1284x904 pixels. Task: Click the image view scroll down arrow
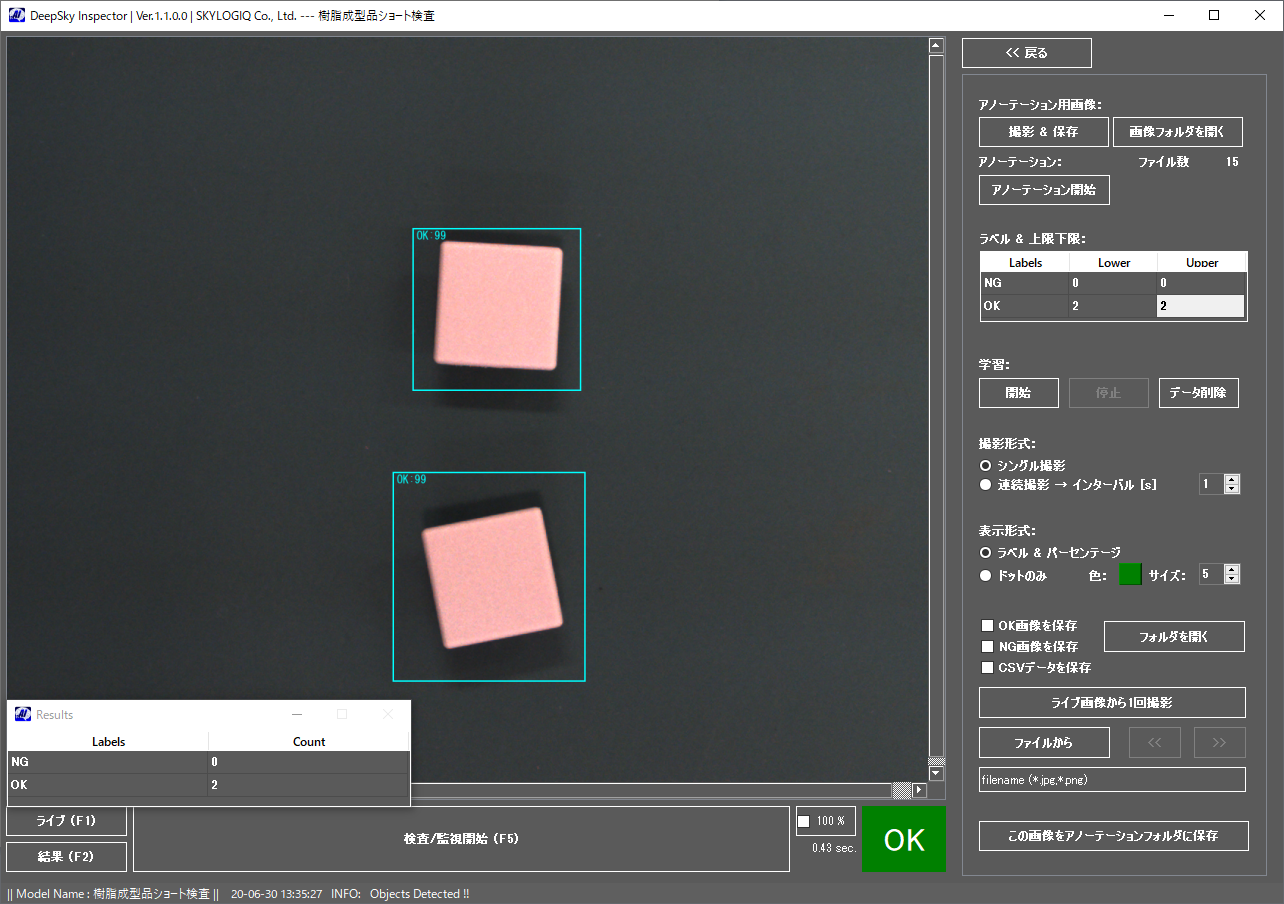coord(936,773)
